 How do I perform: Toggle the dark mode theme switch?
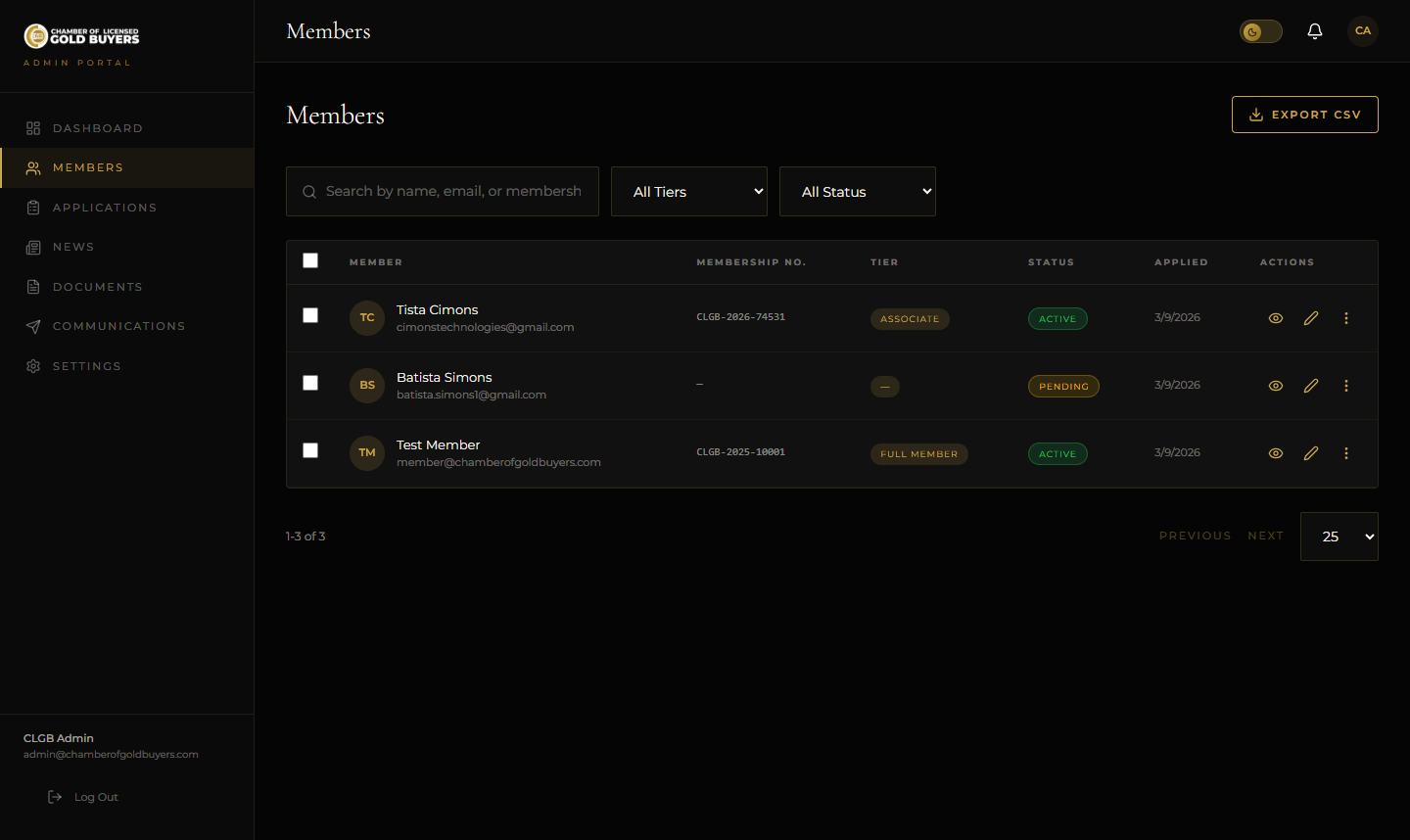[1260, 31]
